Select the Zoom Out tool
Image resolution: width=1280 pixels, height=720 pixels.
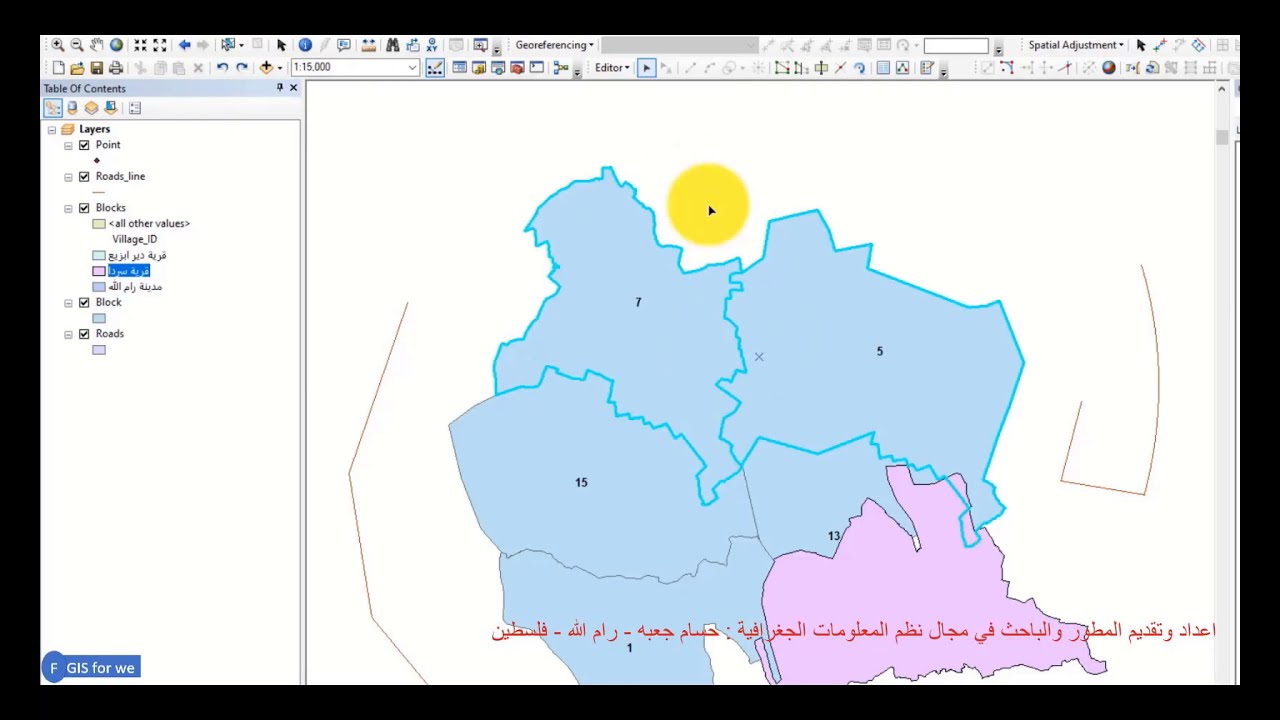pos(77,45)
